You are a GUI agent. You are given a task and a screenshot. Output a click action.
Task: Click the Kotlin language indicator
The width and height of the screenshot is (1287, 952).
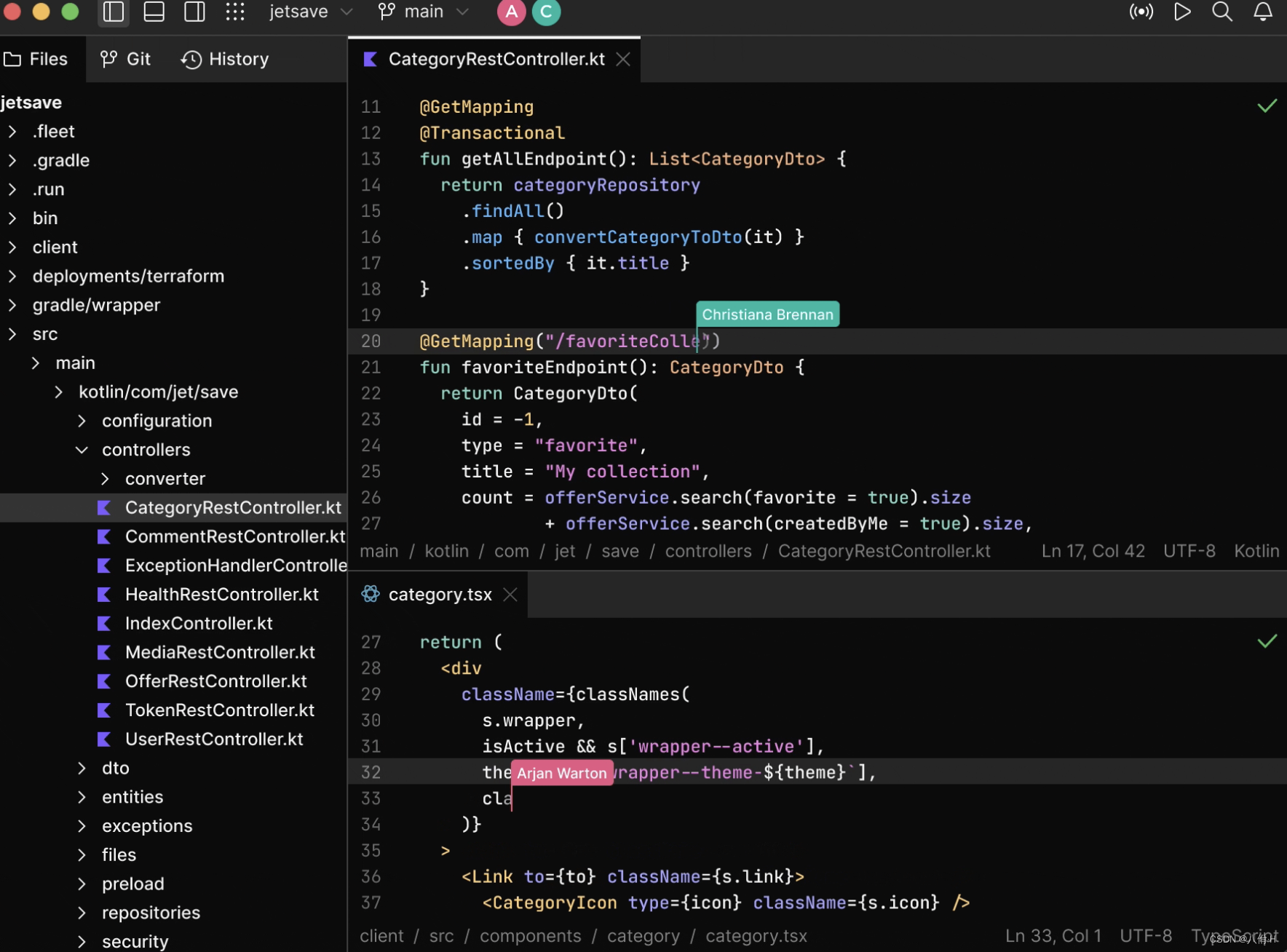[1256, 551]
